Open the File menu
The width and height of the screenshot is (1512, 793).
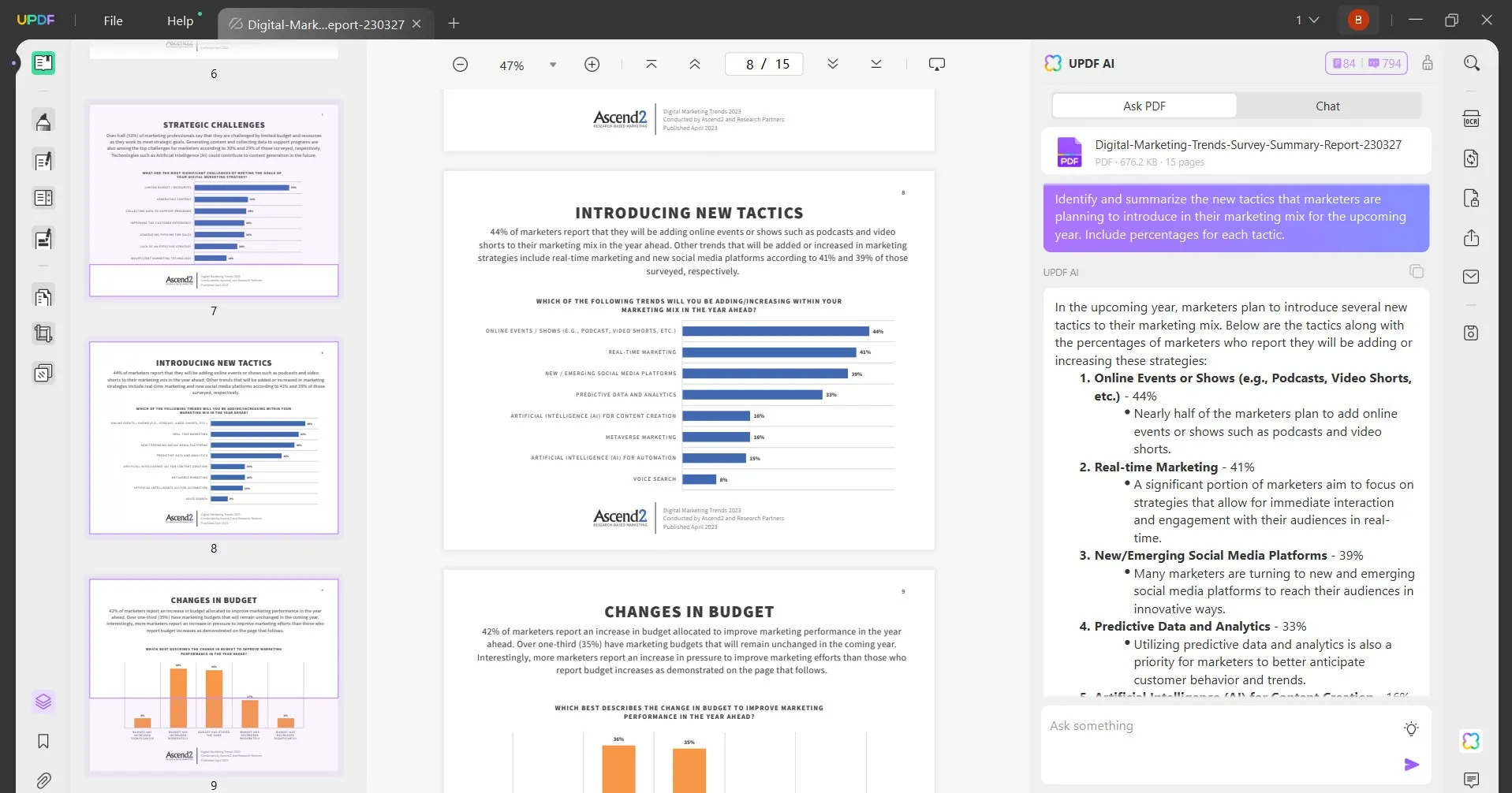(114, 20)
